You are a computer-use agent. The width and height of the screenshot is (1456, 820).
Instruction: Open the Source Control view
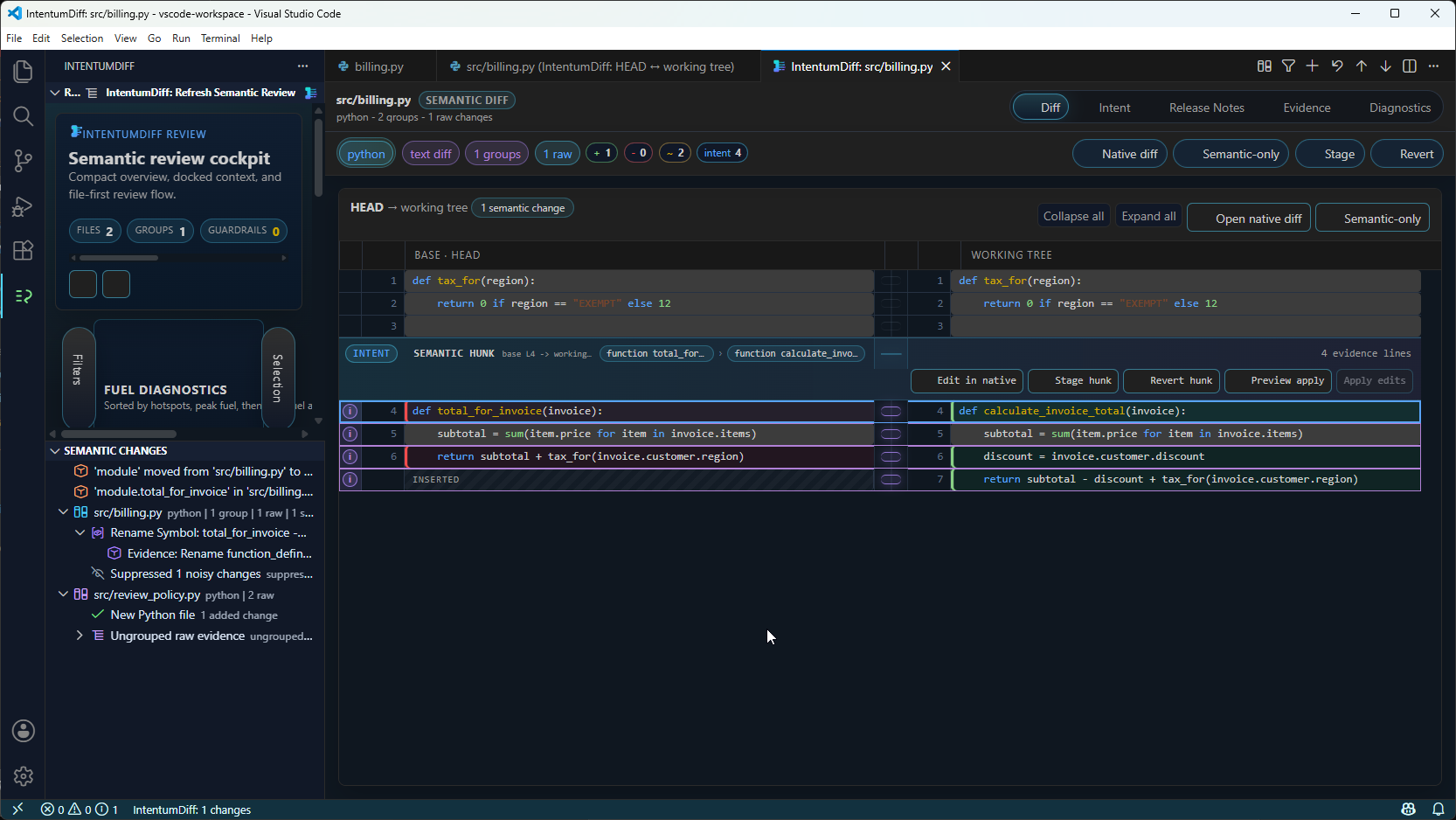[x=24, y=161]
